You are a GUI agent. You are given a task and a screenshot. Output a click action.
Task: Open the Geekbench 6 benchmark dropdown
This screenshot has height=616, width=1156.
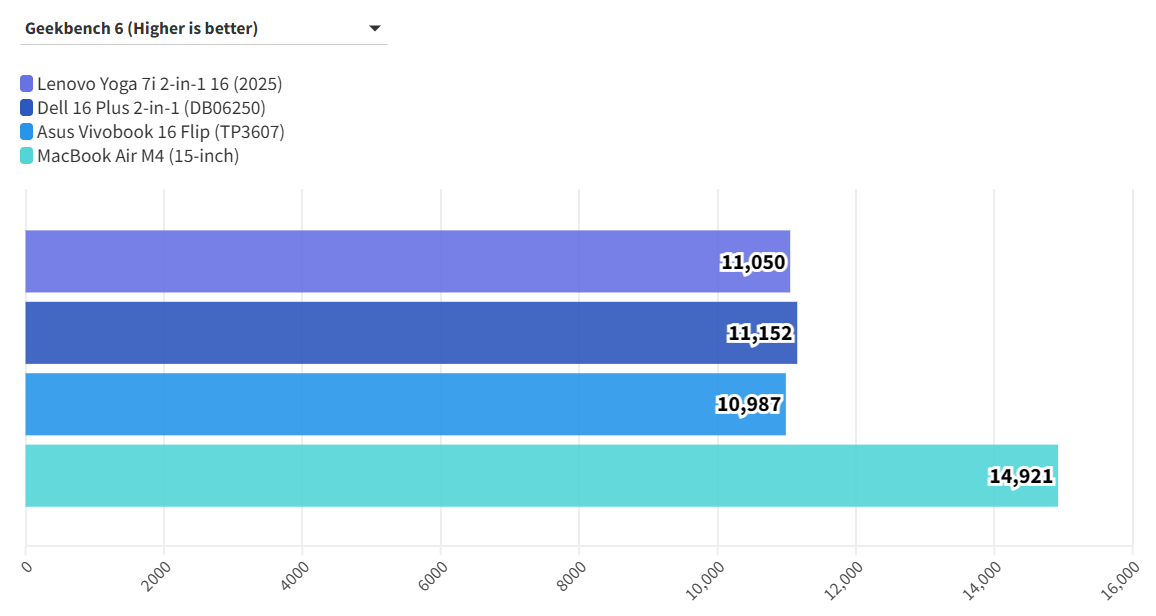click(200, 28)
